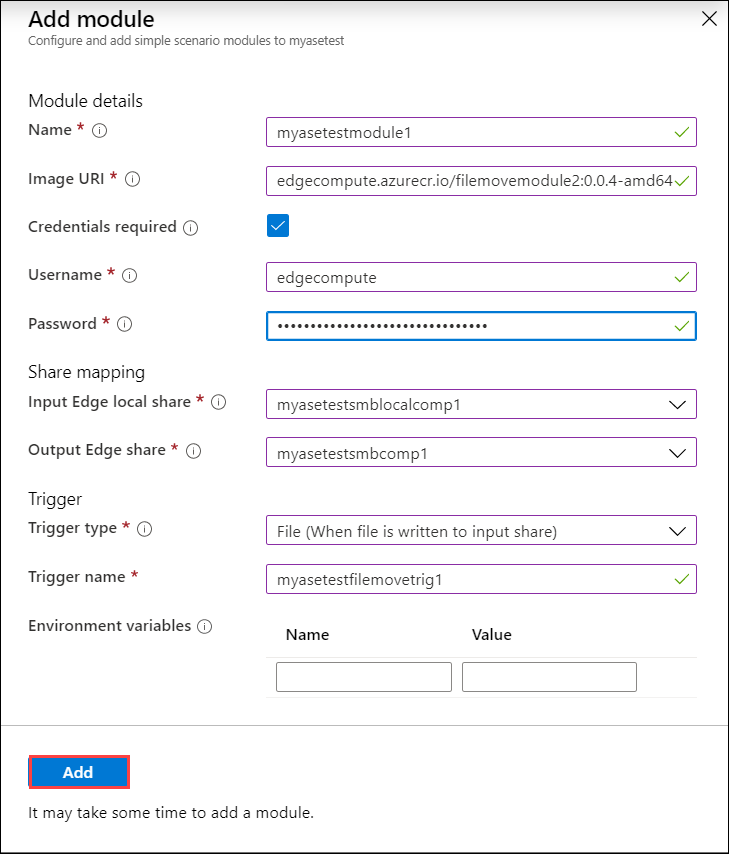Open the Password help tooltip
This screenshot has width=729, height=854.
tap(124, 324)
